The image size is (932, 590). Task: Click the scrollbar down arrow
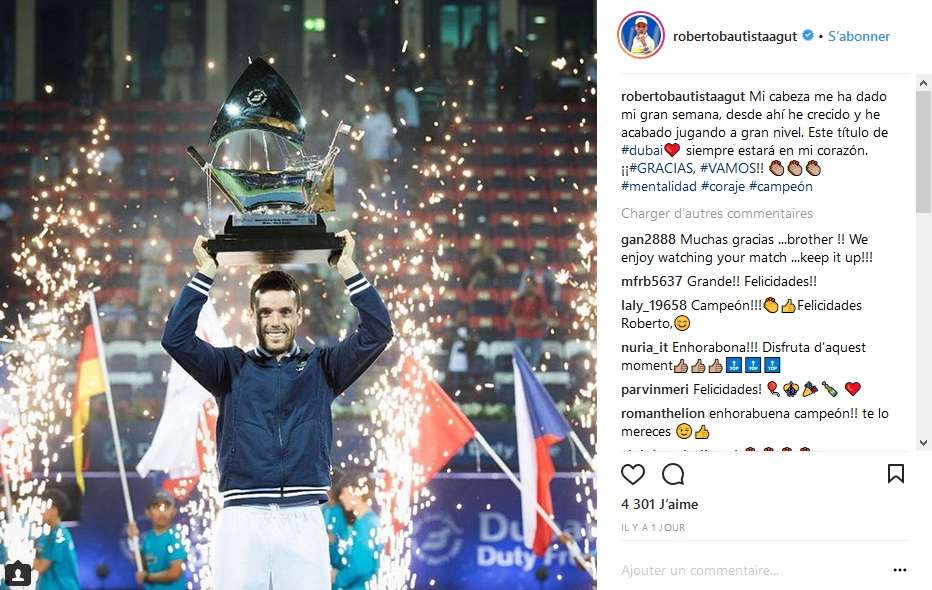pyautogui.click(x=923, y=443)
